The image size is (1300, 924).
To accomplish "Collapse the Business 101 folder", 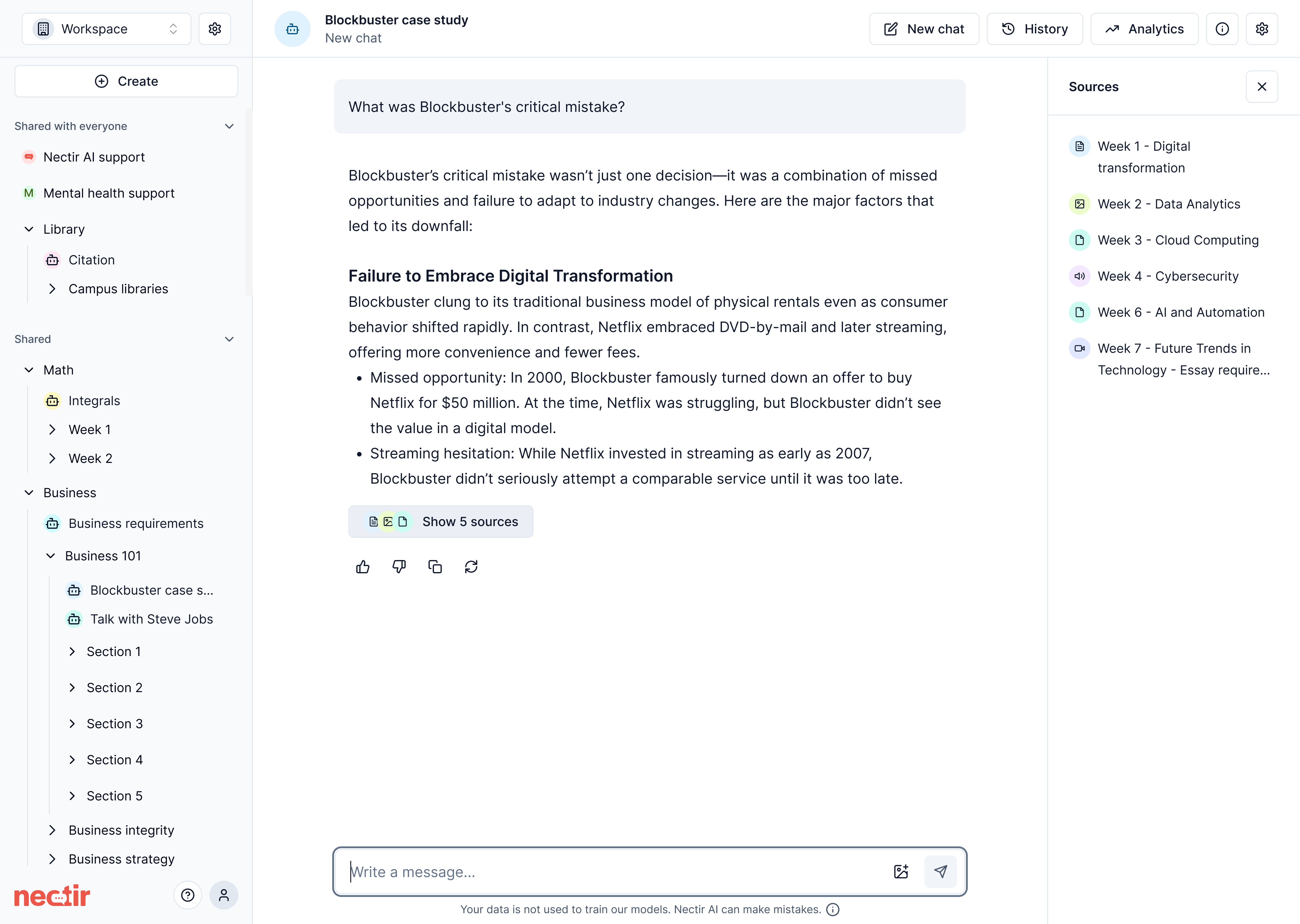I will 51,556.
